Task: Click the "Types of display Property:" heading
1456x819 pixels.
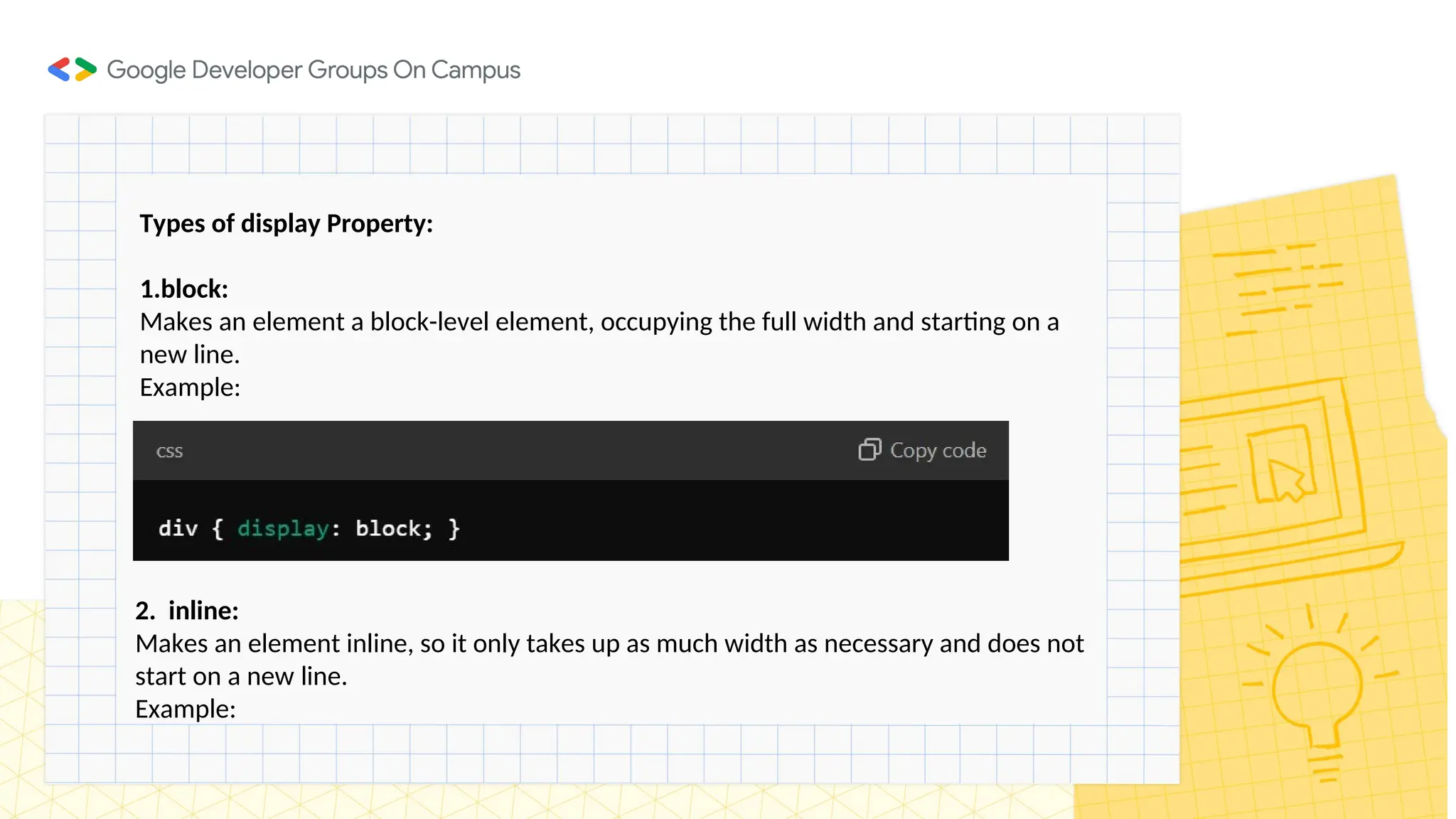Action: click(x=286, y=223)
